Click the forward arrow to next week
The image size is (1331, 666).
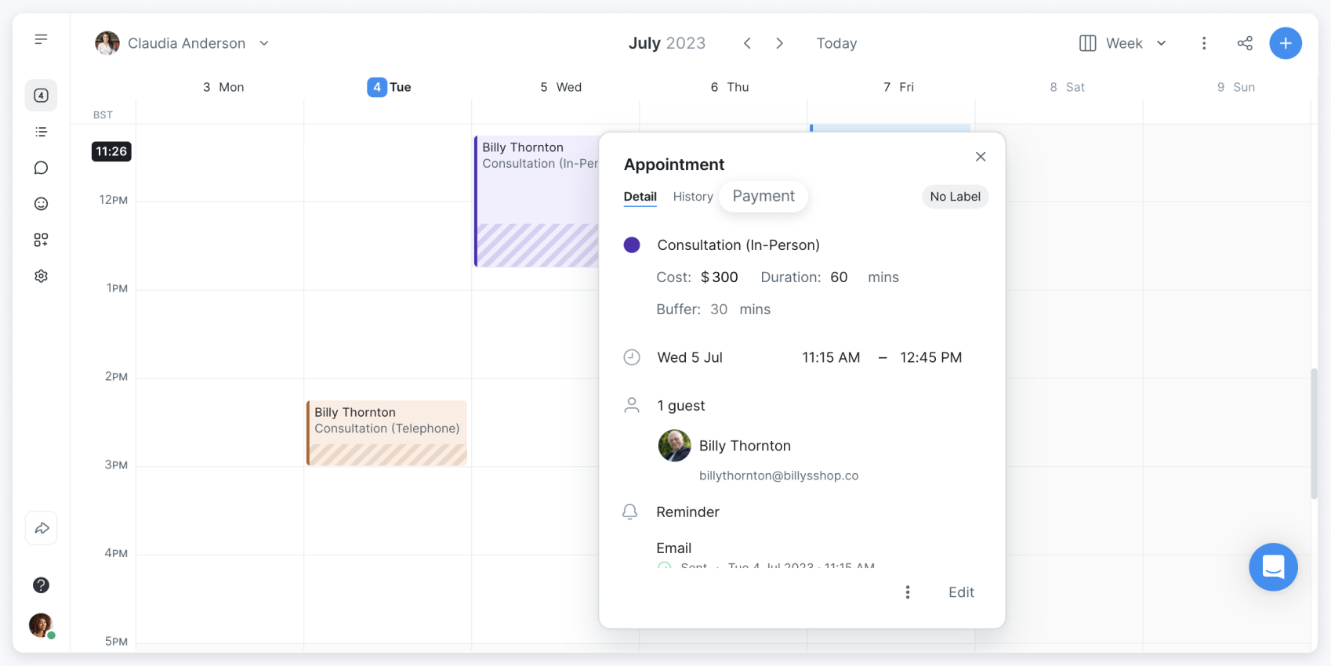[x=779, y=43]
